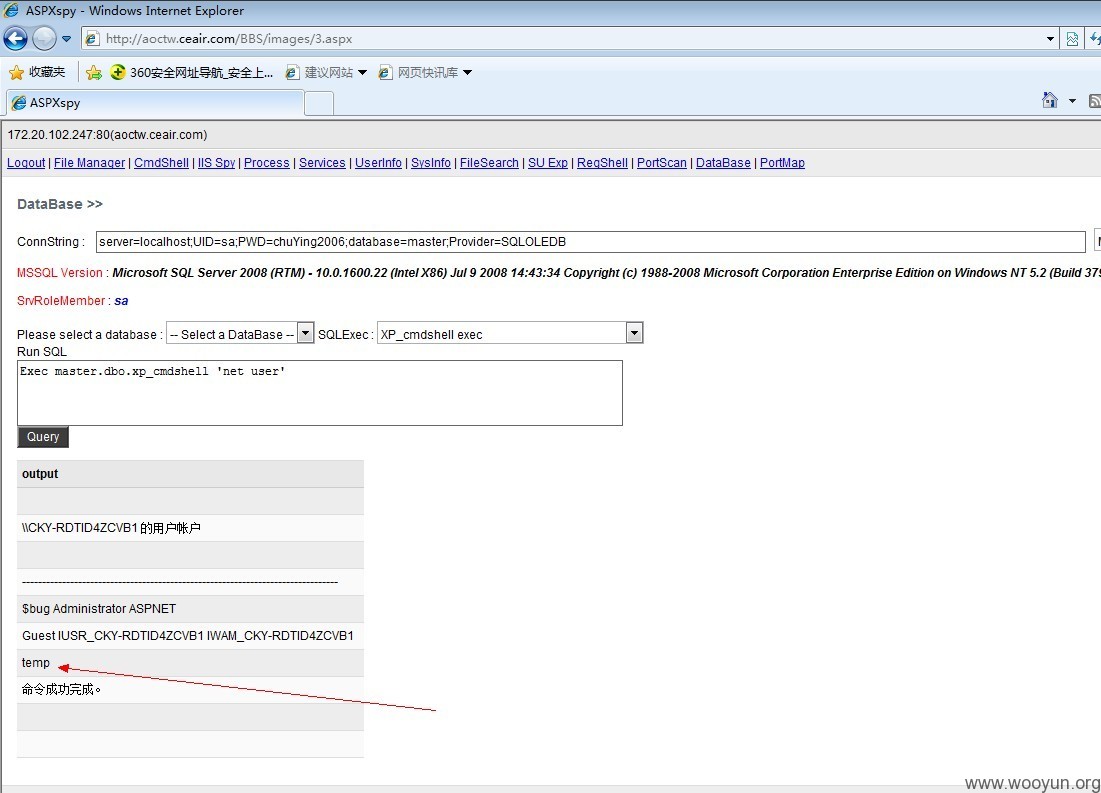Click the Home icon in toolbar
Image resolution: width=1101 pixels, height=793 pixels.
(1050, 100)
